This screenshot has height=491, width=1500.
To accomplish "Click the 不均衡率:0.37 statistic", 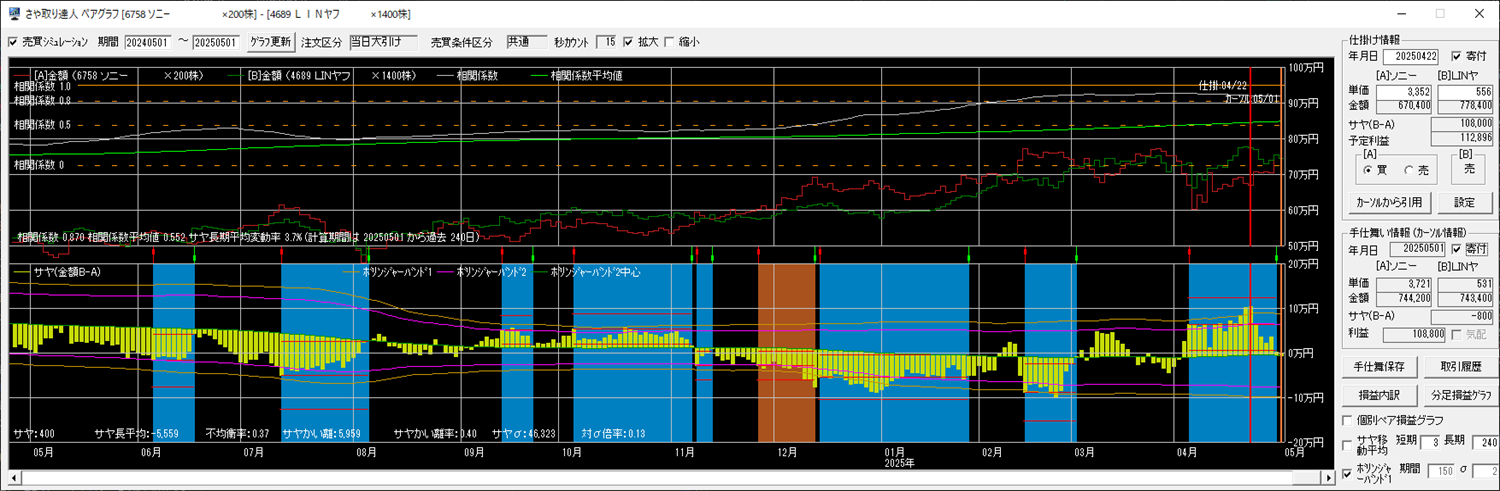I will point(237,433).
